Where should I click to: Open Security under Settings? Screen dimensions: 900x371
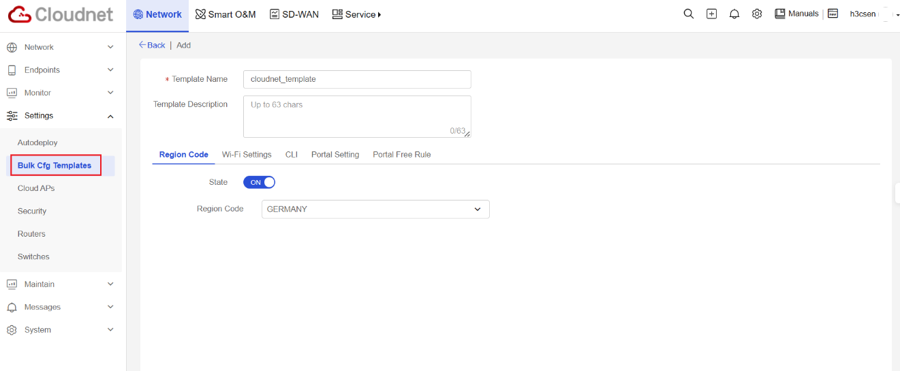[x=32, y=211]
